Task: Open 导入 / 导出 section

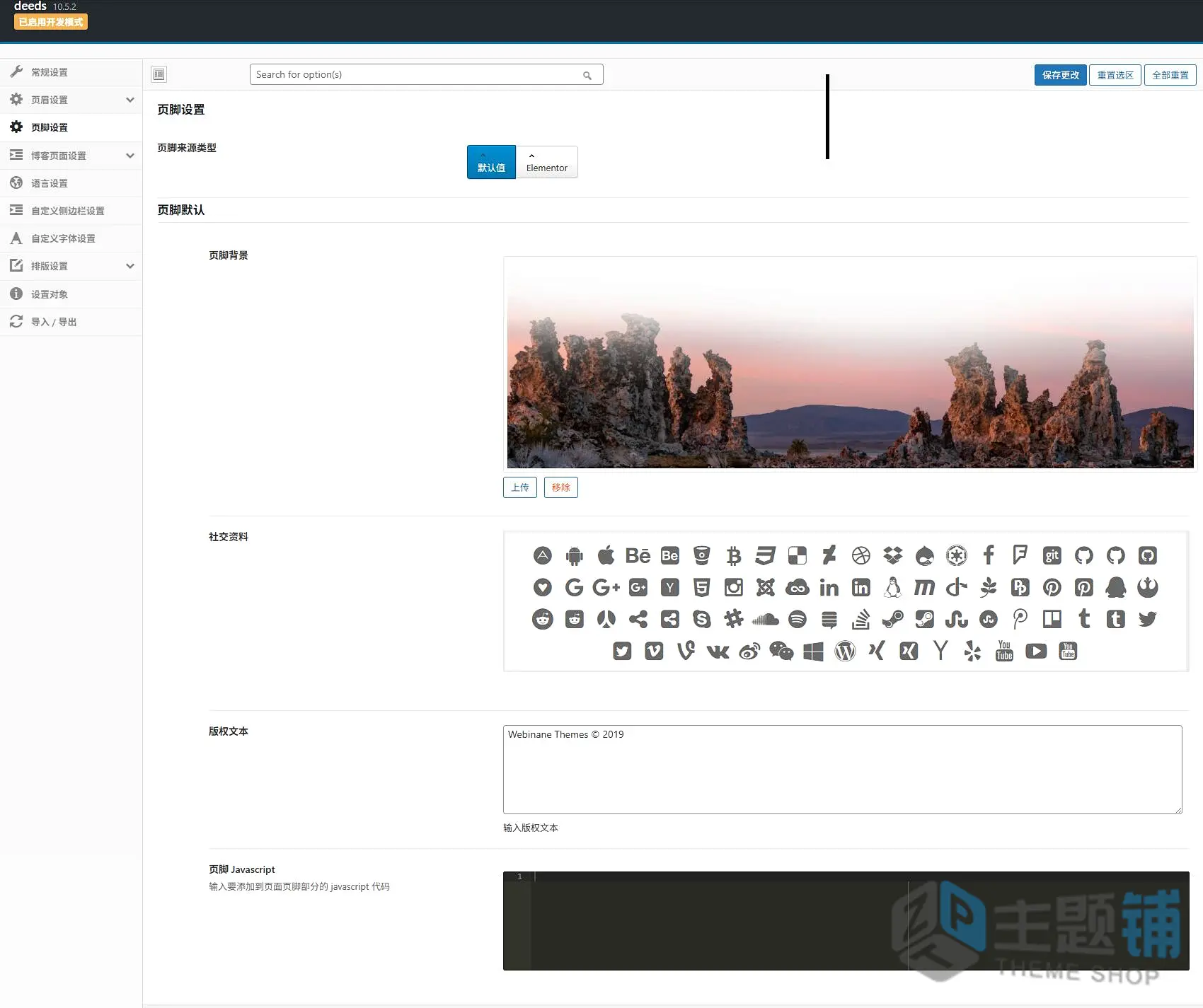Action: (71, 322)
